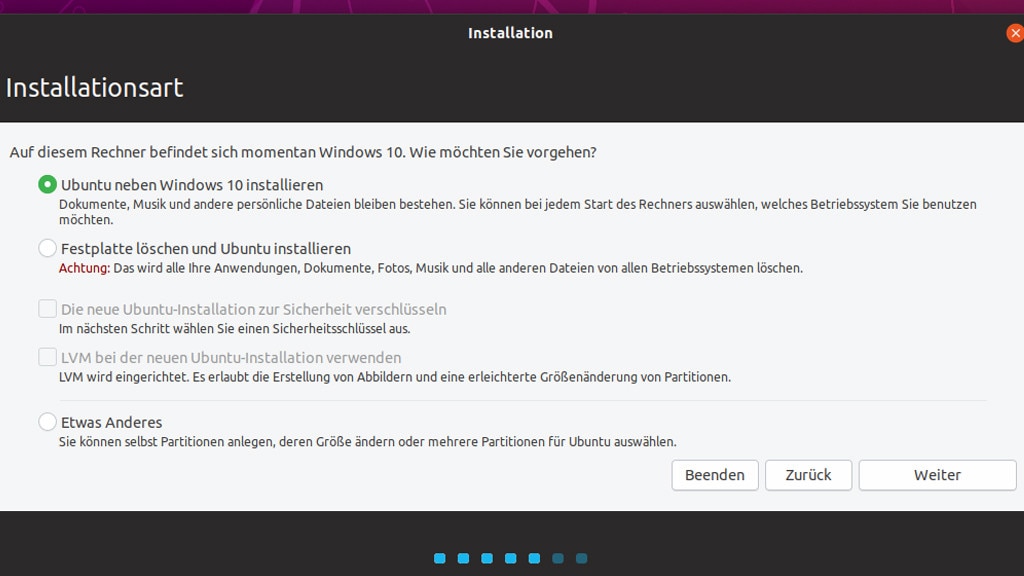Click 'Sie können selbst Partitionen anlegen' description

(x=368, y=441)
